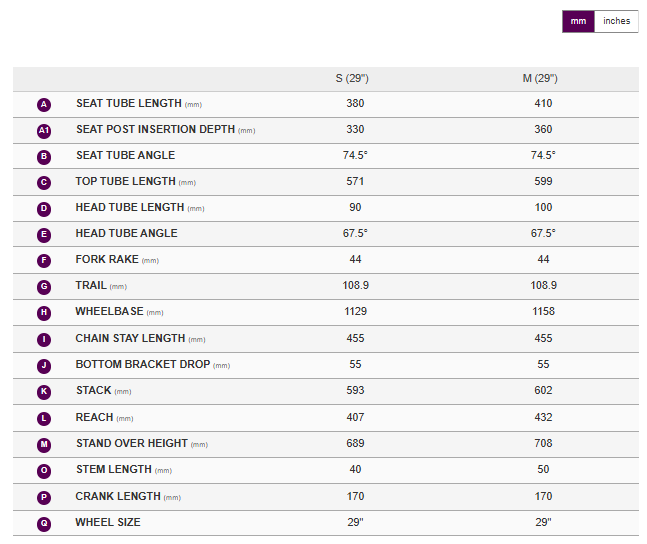Click the B seat tube angle badge
This screenshot has height=544, width=647.
point(44,156)
